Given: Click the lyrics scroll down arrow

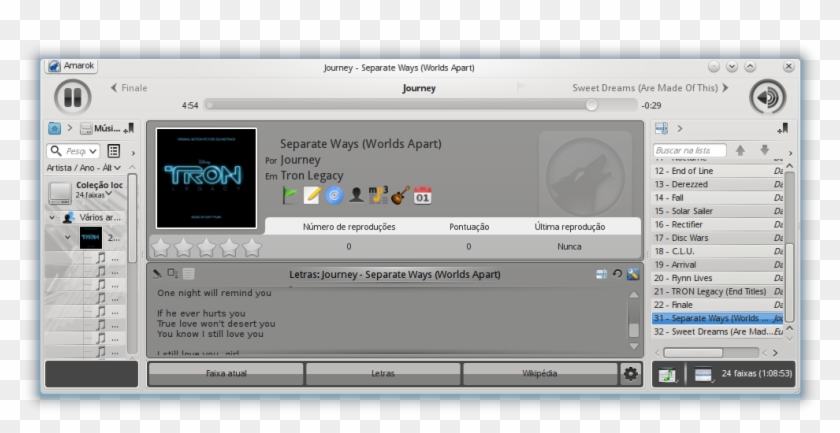Looking at the screenshot, I should (633, 347).
